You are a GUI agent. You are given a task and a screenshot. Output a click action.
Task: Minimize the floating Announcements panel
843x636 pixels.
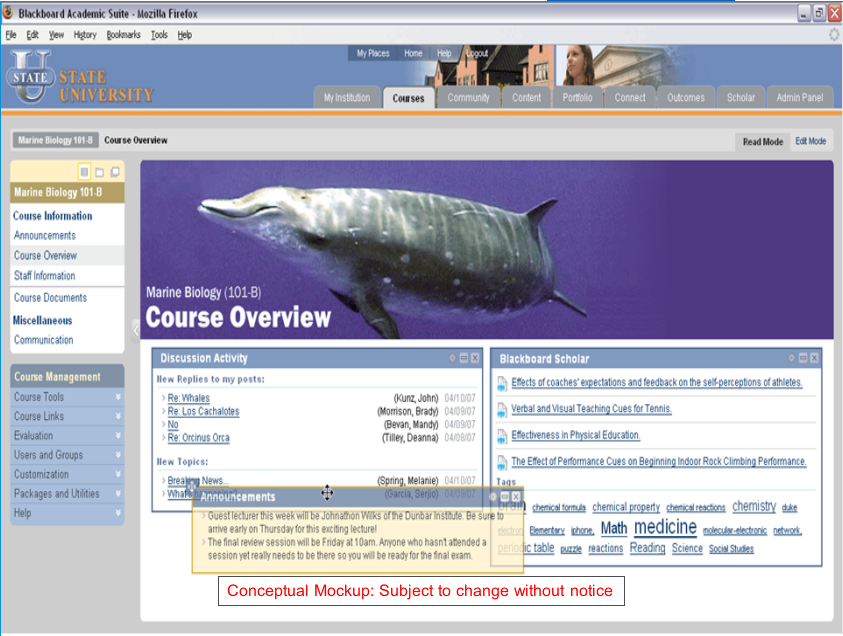(505, 497)
